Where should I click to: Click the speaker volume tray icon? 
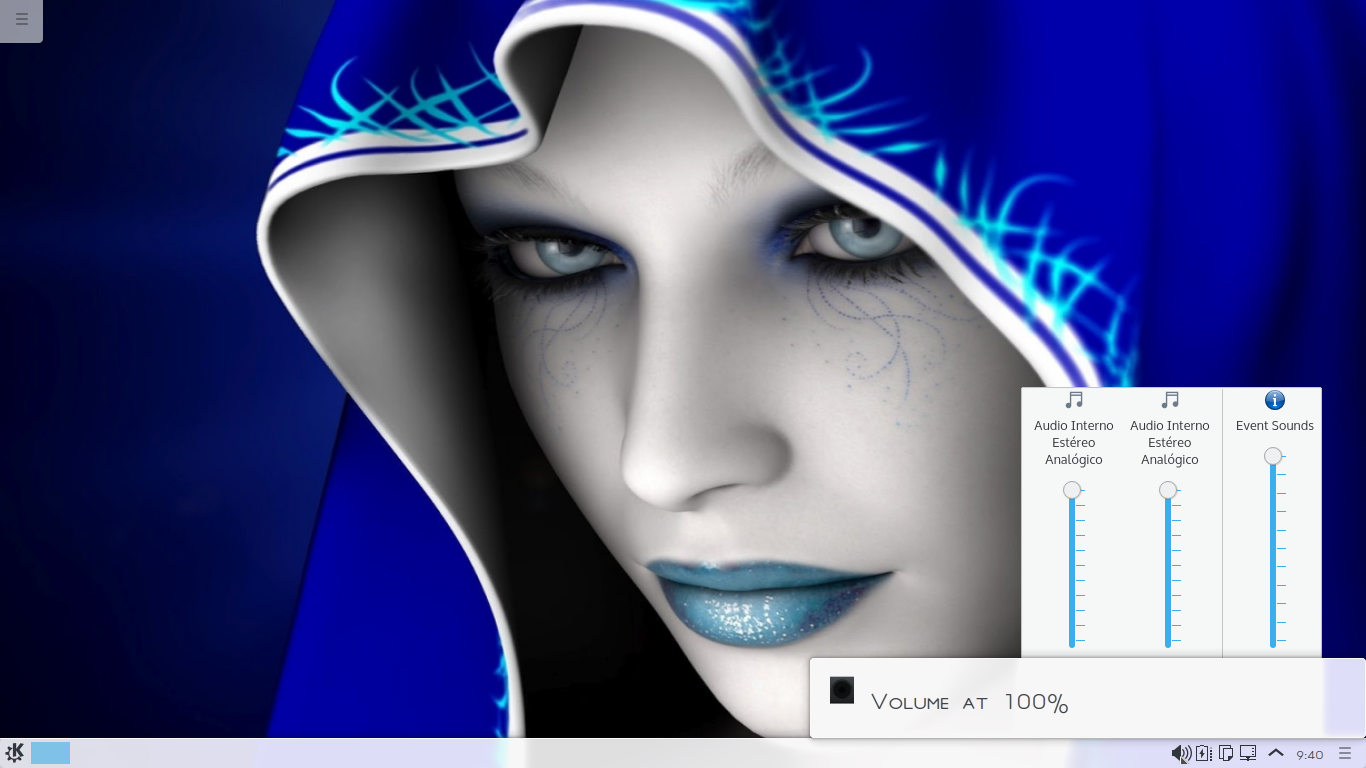tap(1181, 753)
